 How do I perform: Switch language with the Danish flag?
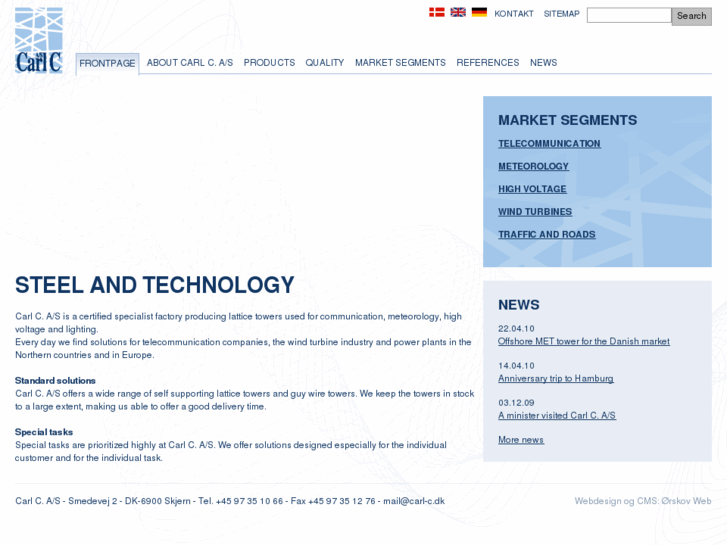click(x=437, y=13)
